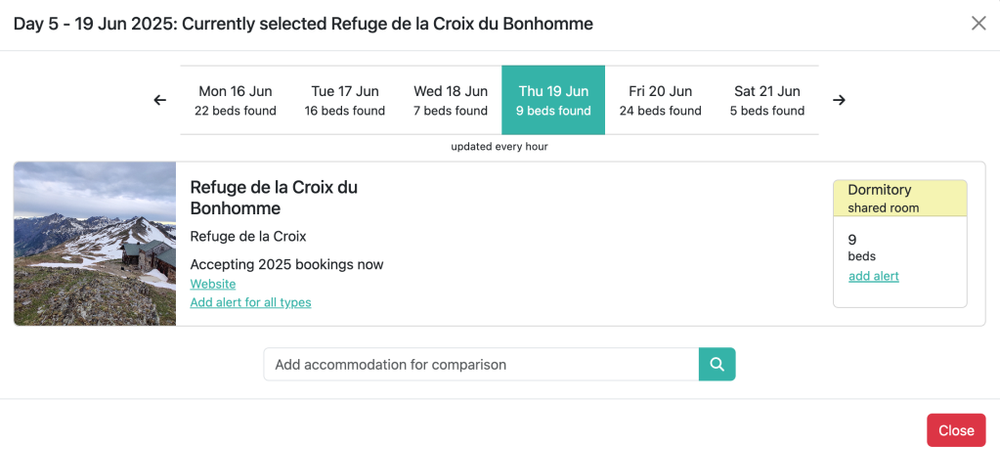
Task: Click the Accepting 2025 bookings now text
Action: click(287, 265)
